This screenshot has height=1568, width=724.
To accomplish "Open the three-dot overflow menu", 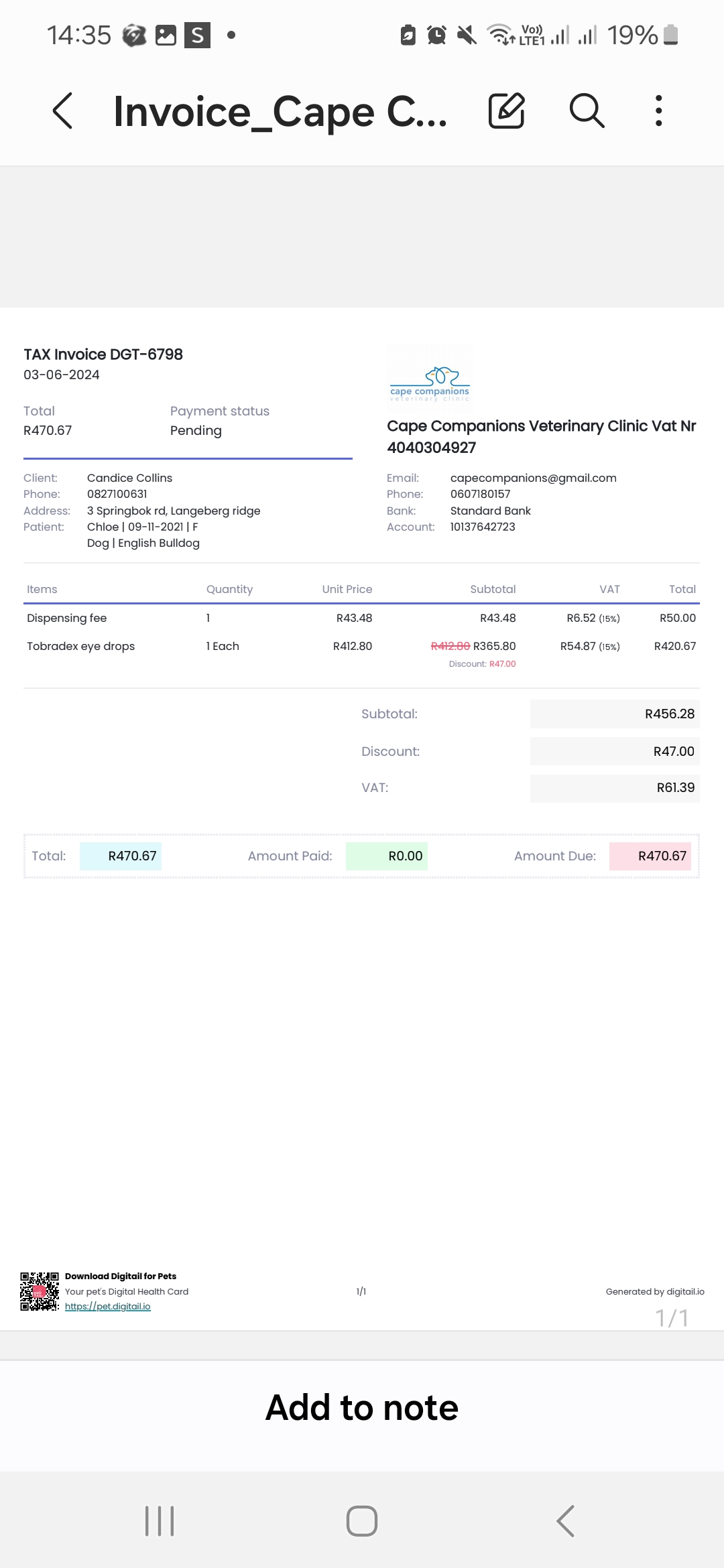I will [x=659, y=111].
